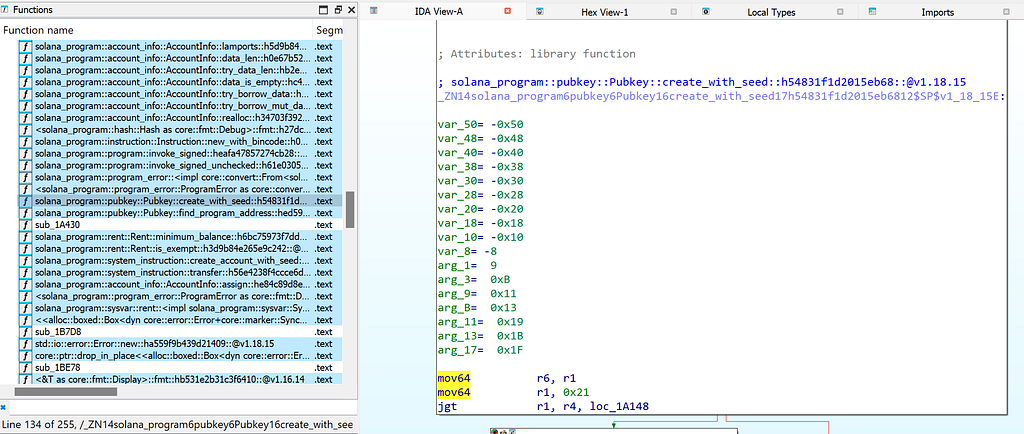This screenshot has width=1024, height=434.
Task: Click mangled _ZN14solana_program6pubkey label line
Action: (721, 96)
